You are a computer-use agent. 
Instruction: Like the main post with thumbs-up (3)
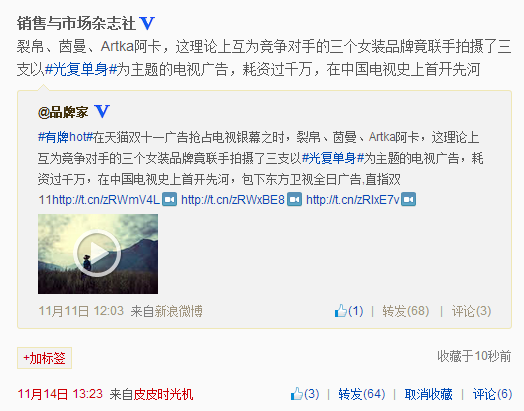click(305, 394)
